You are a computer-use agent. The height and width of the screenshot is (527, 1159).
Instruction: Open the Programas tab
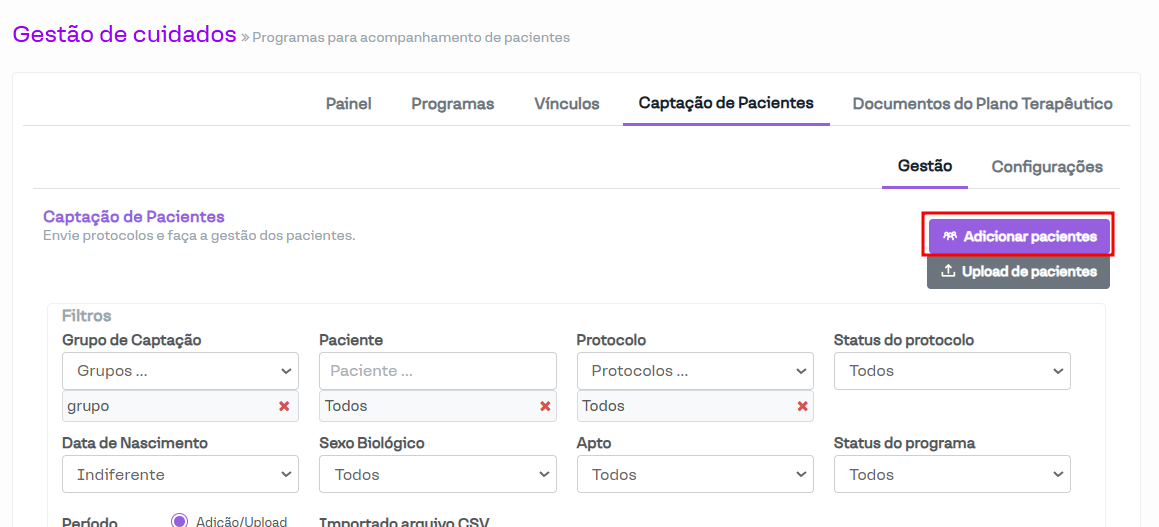pyautogui.click(x=452, y=104)
